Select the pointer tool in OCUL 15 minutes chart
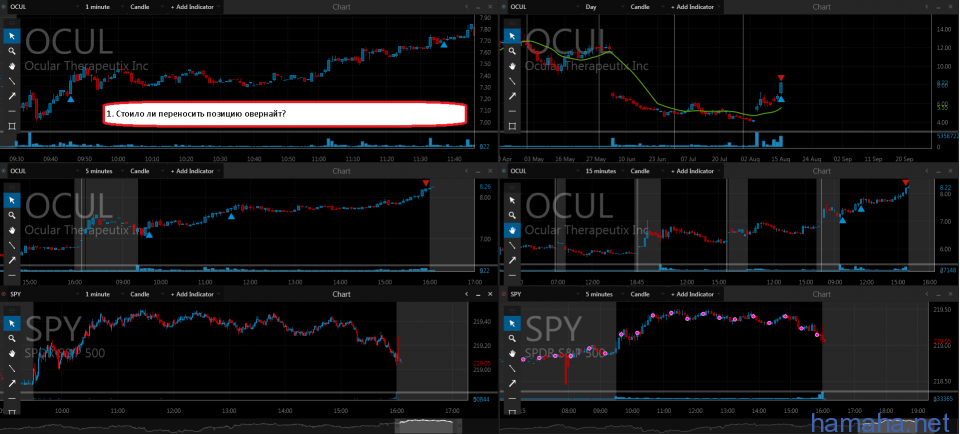 tap(512, 200)
